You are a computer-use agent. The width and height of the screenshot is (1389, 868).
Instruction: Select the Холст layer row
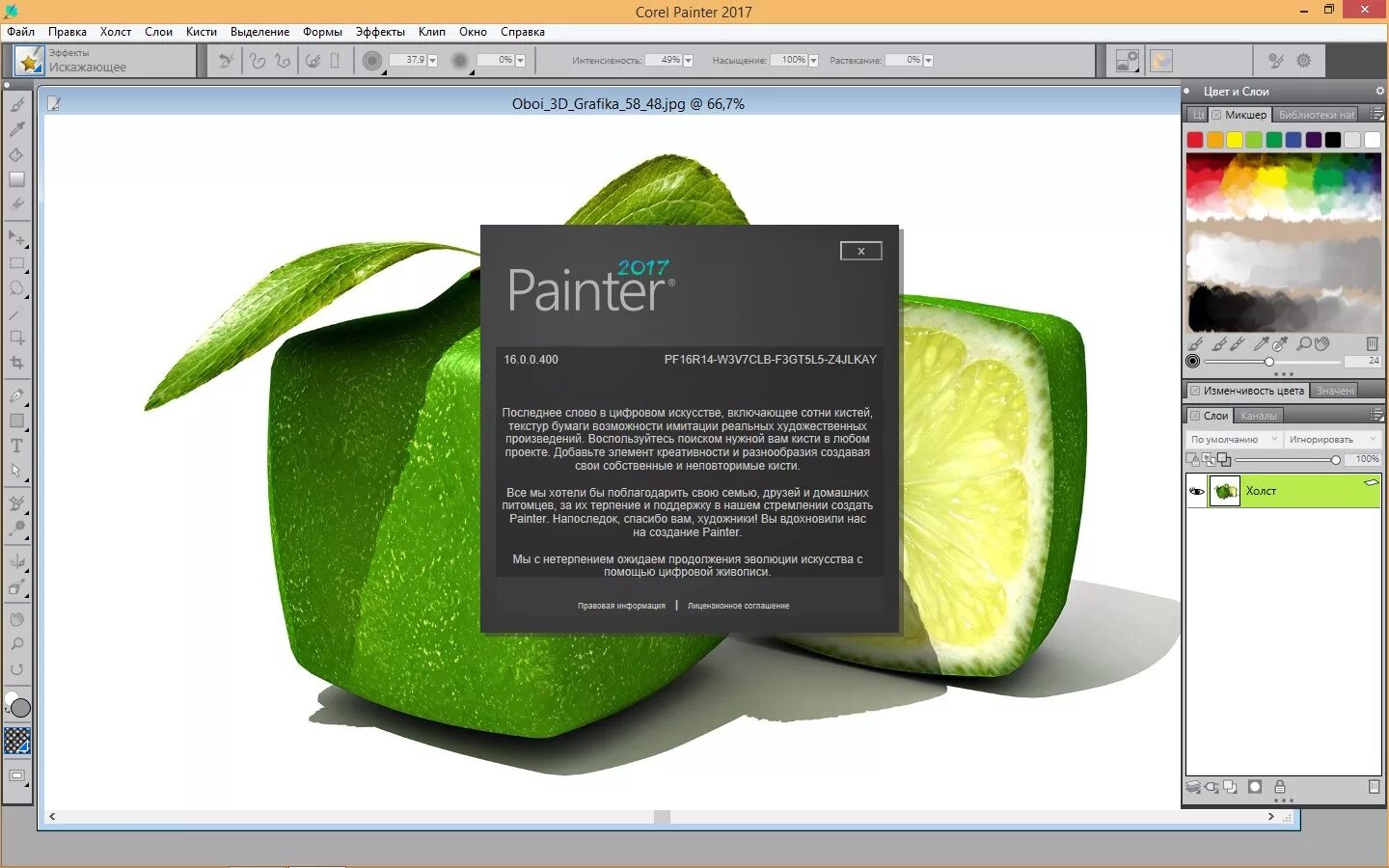coord(1283,491)
